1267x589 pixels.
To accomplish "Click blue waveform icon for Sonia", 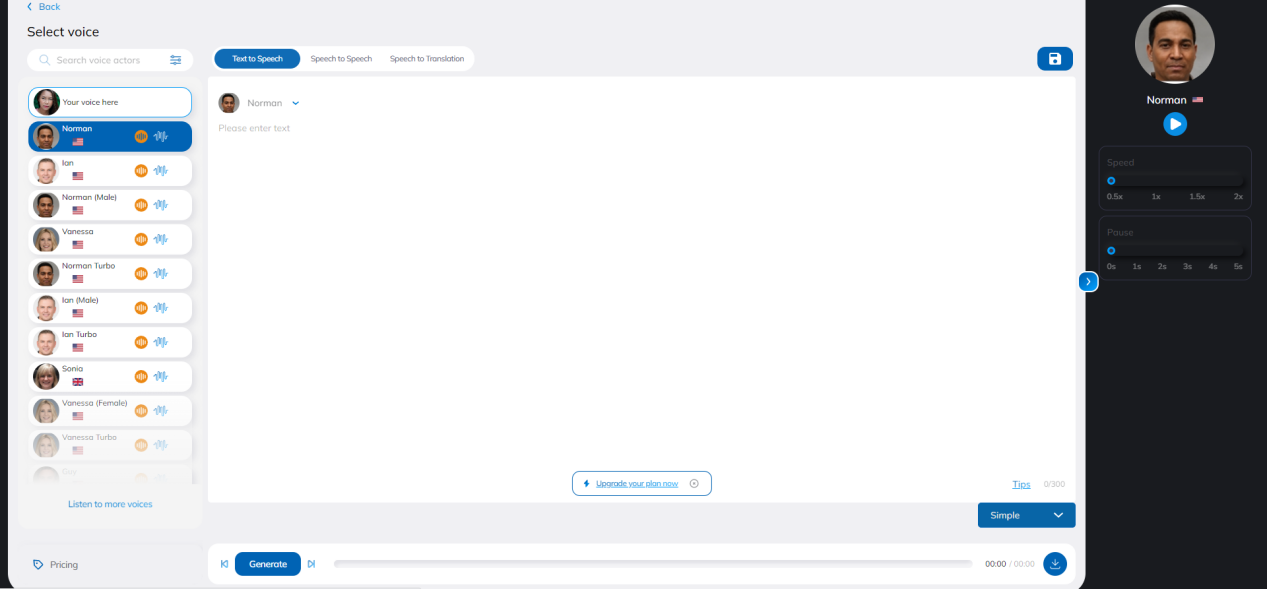I will click(x=161, y=376).
